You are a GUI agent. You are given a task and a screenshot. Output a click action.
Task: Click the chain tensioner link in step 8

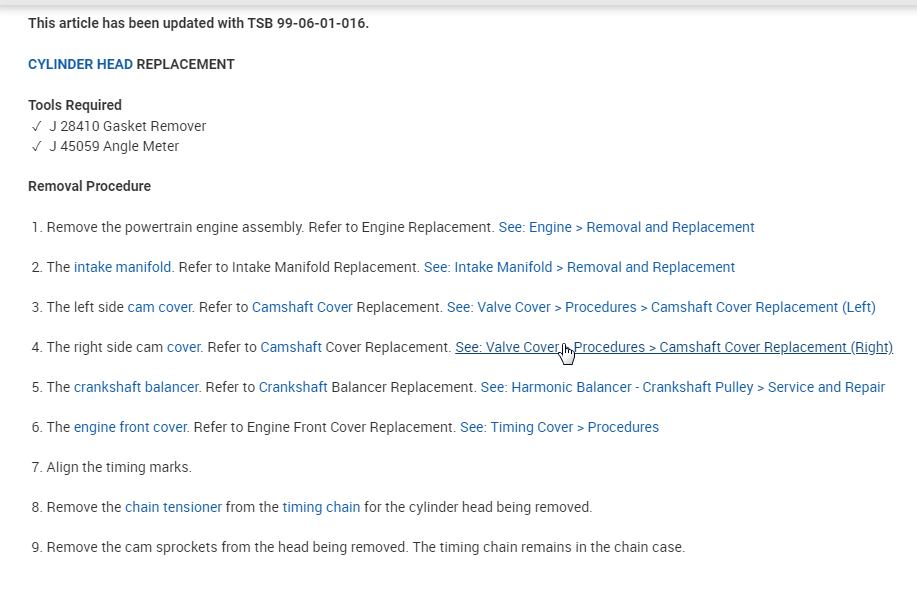click(x=173, y=507)
